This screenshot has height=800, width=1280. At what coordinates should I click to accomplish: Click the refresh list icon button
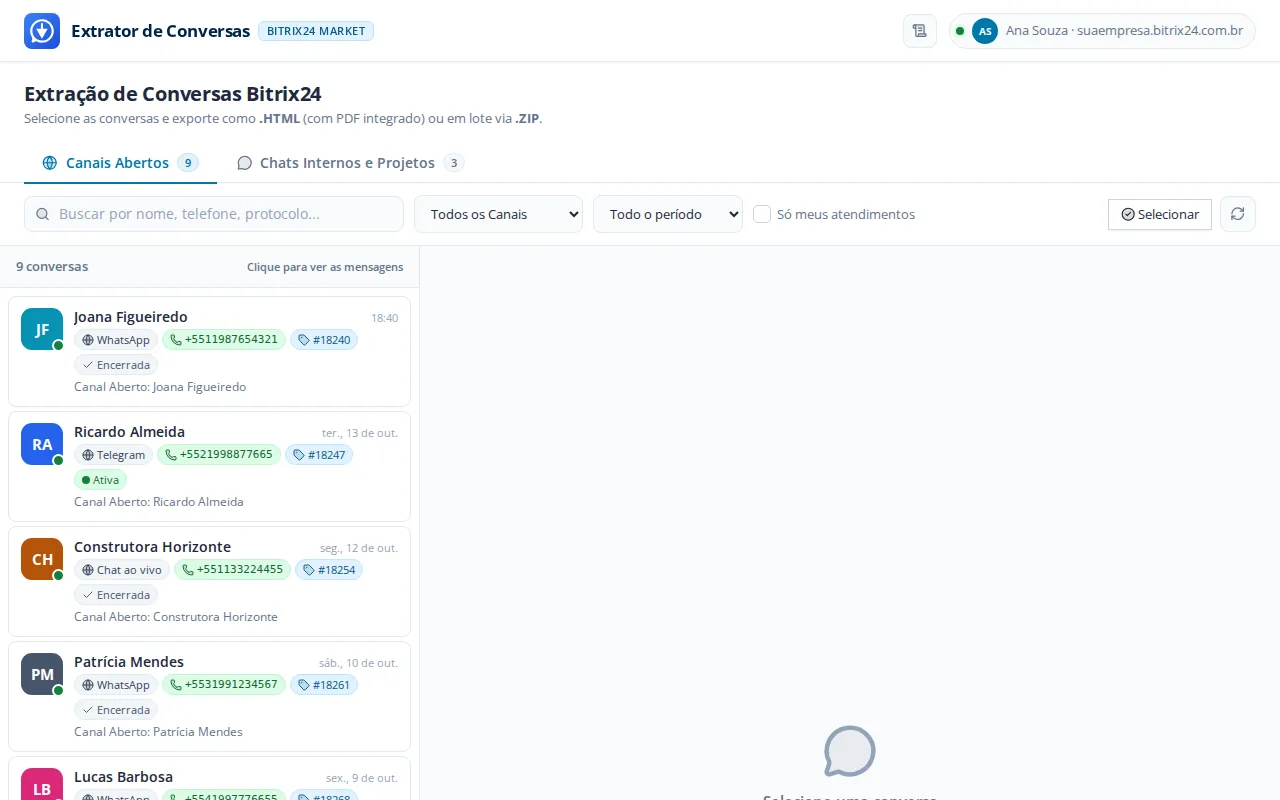tap(1238, 214)
